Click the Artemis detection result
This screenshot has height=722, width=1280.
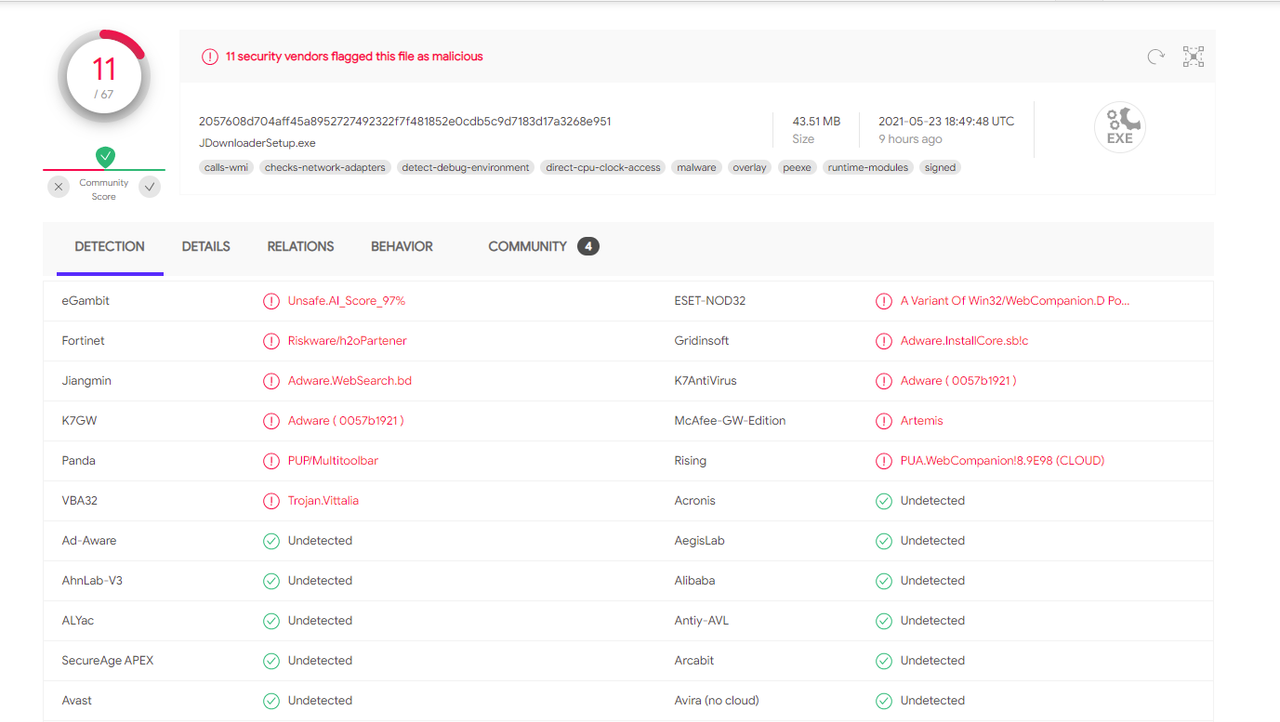921,421
